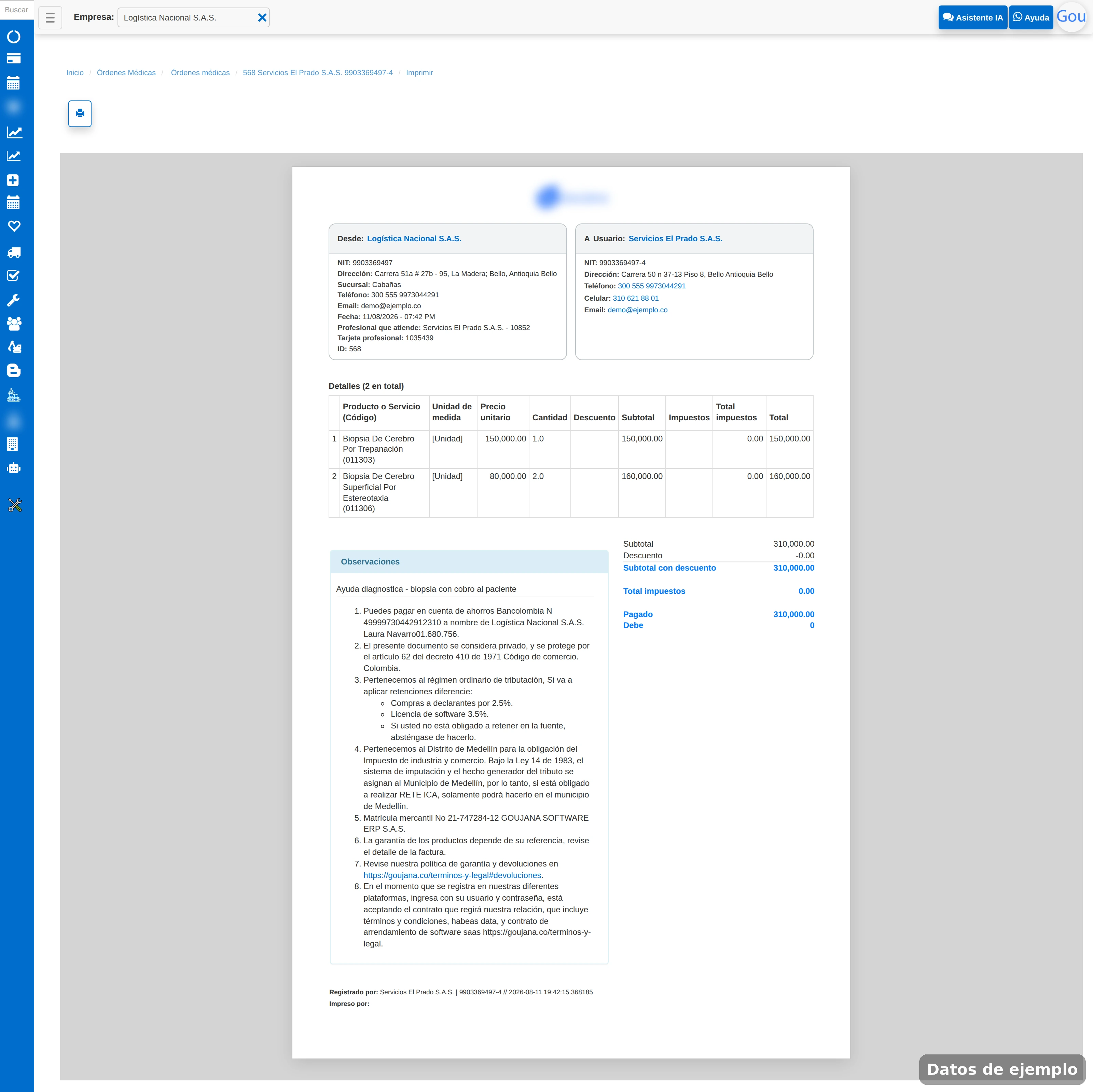
Task: Open the Órdenes Médicas breadcrumb link
Action: [x=126, y=72]
